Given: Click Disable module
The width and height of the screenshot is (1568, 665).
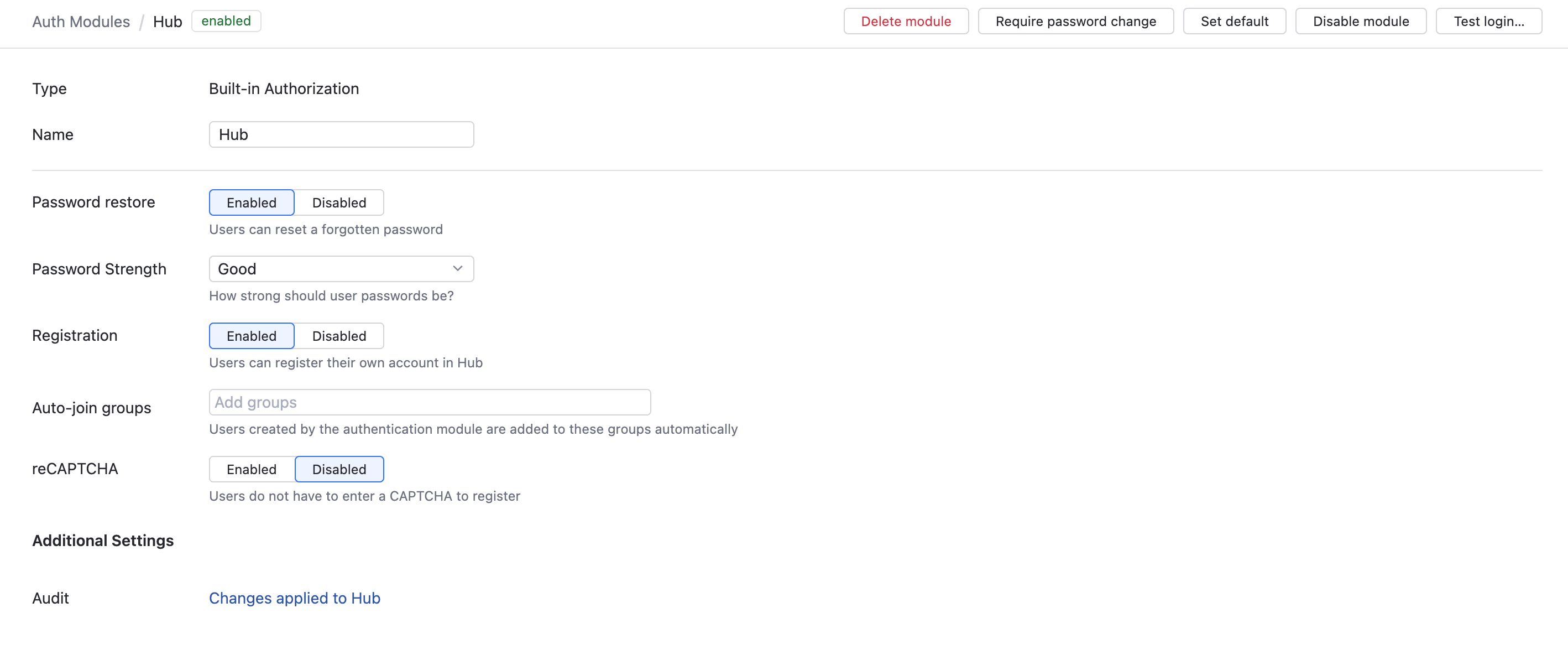Looking at the screenshot, I should click(x=1361, y=20).
